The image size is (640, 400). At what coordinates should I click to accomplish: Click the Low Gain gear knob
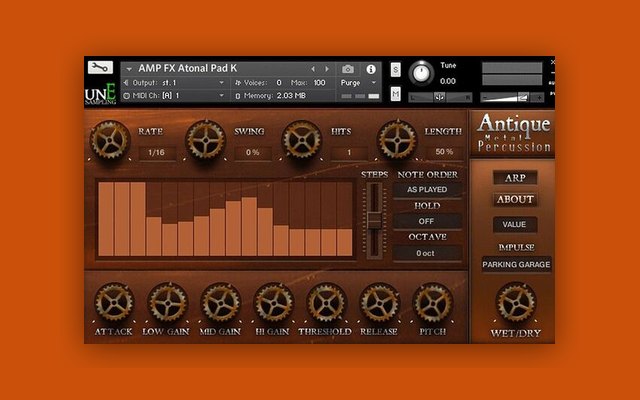point(167,302)
